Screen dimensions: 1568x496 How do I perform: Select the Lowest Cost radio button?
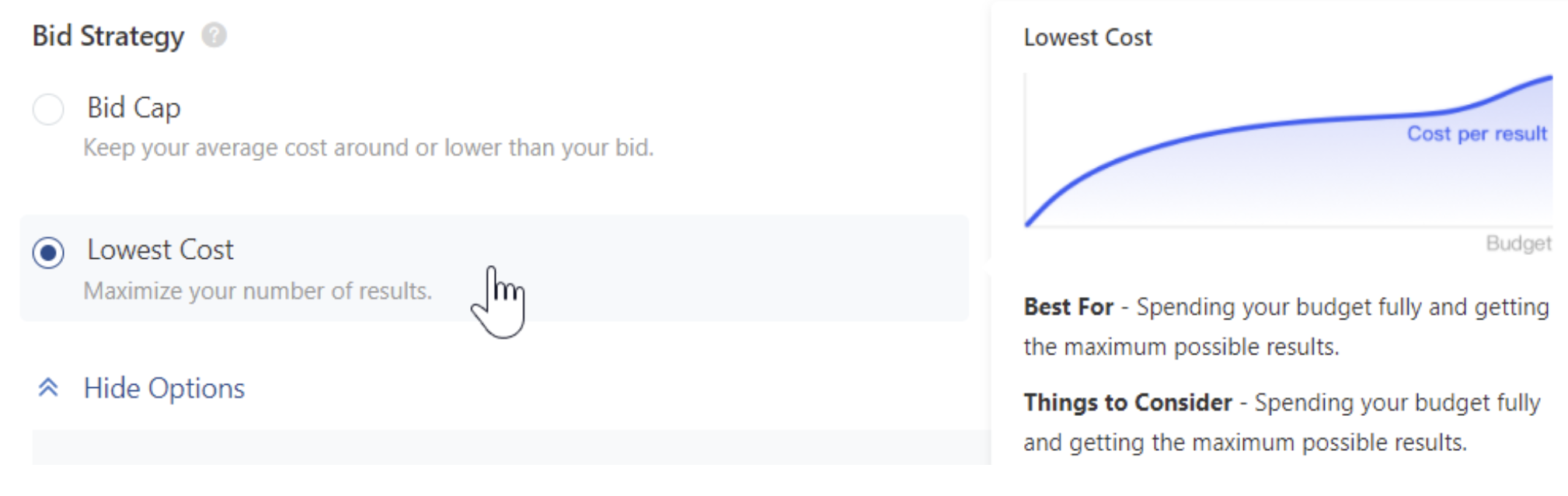48,253
